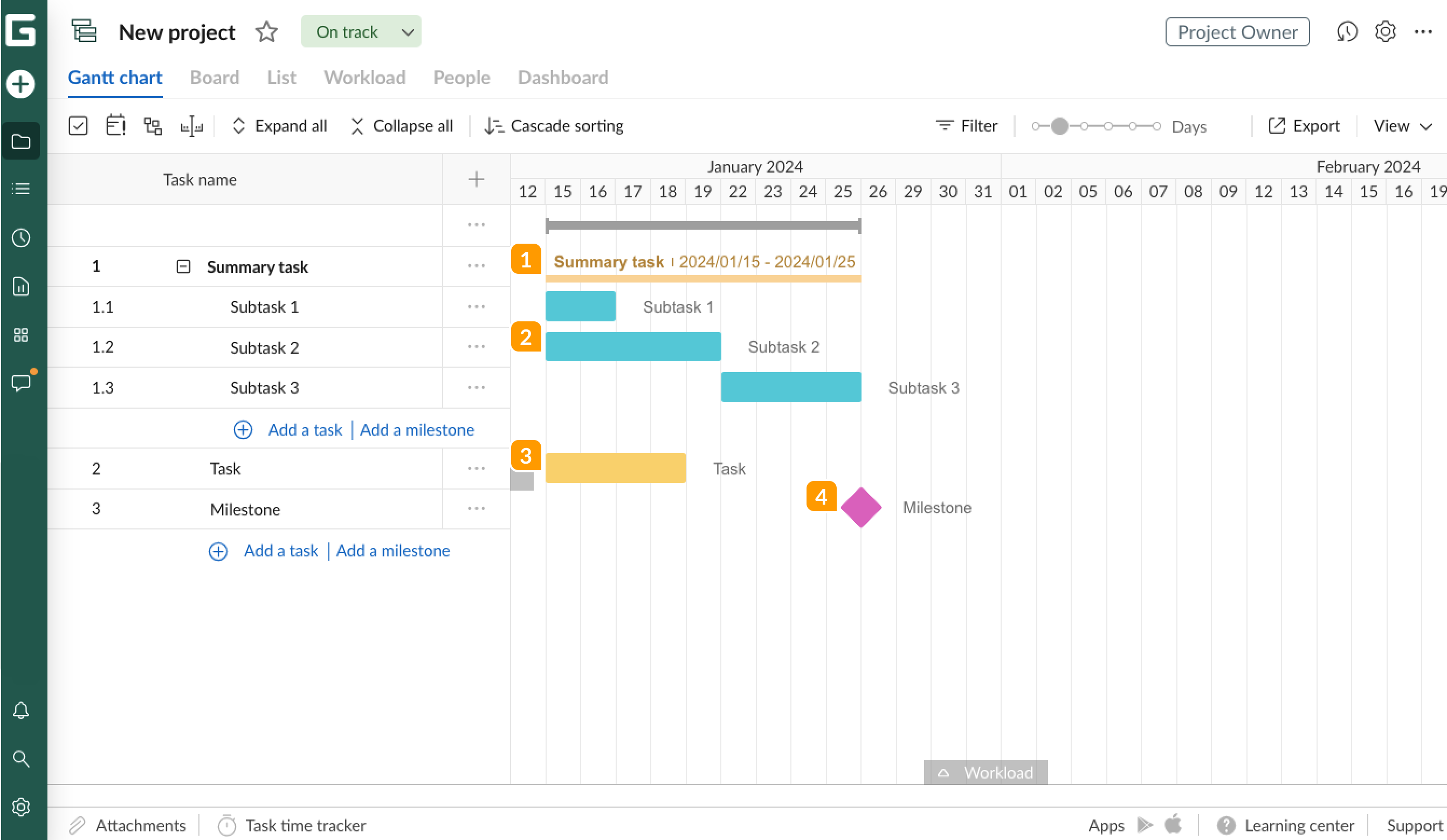
Task: Set timeline zoom to Days using slider
Action: click(x=1059, y=125)
